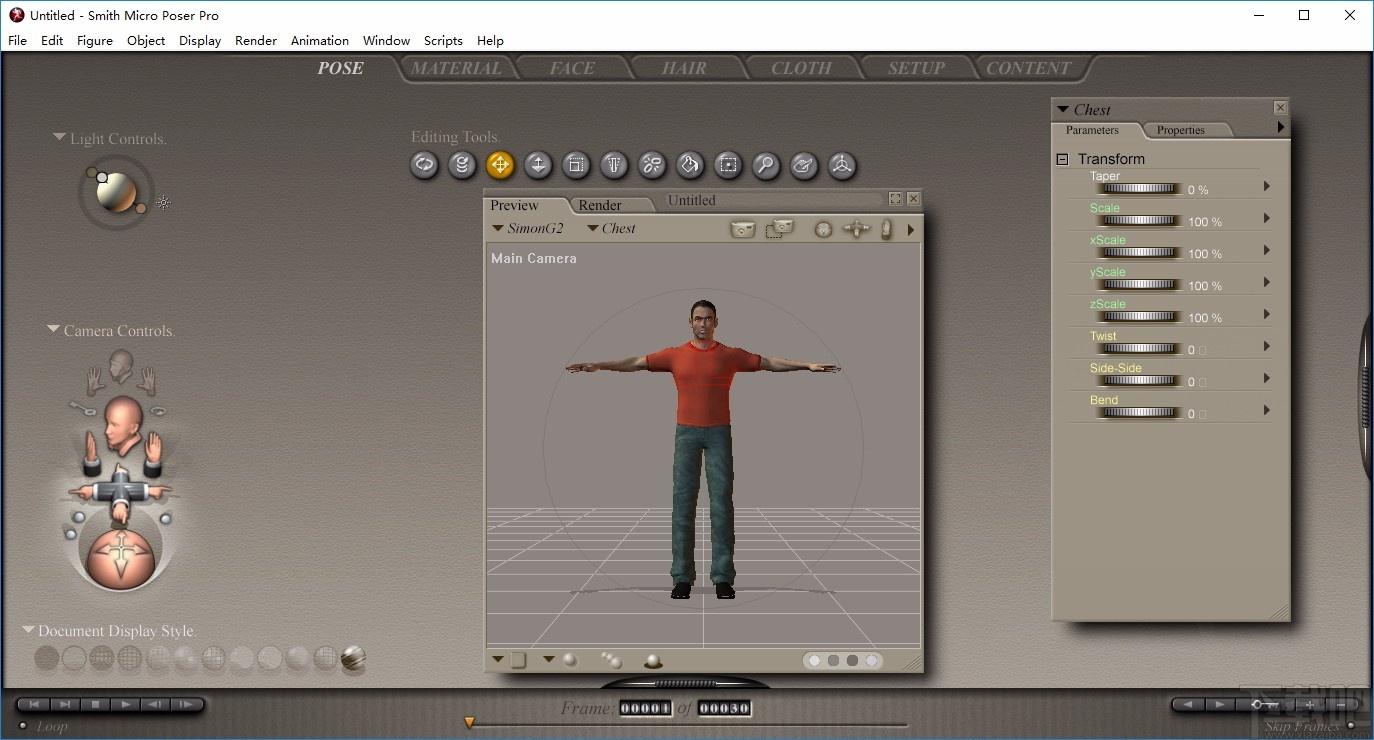Select the Taper editing tool

(x=614, y=165)
